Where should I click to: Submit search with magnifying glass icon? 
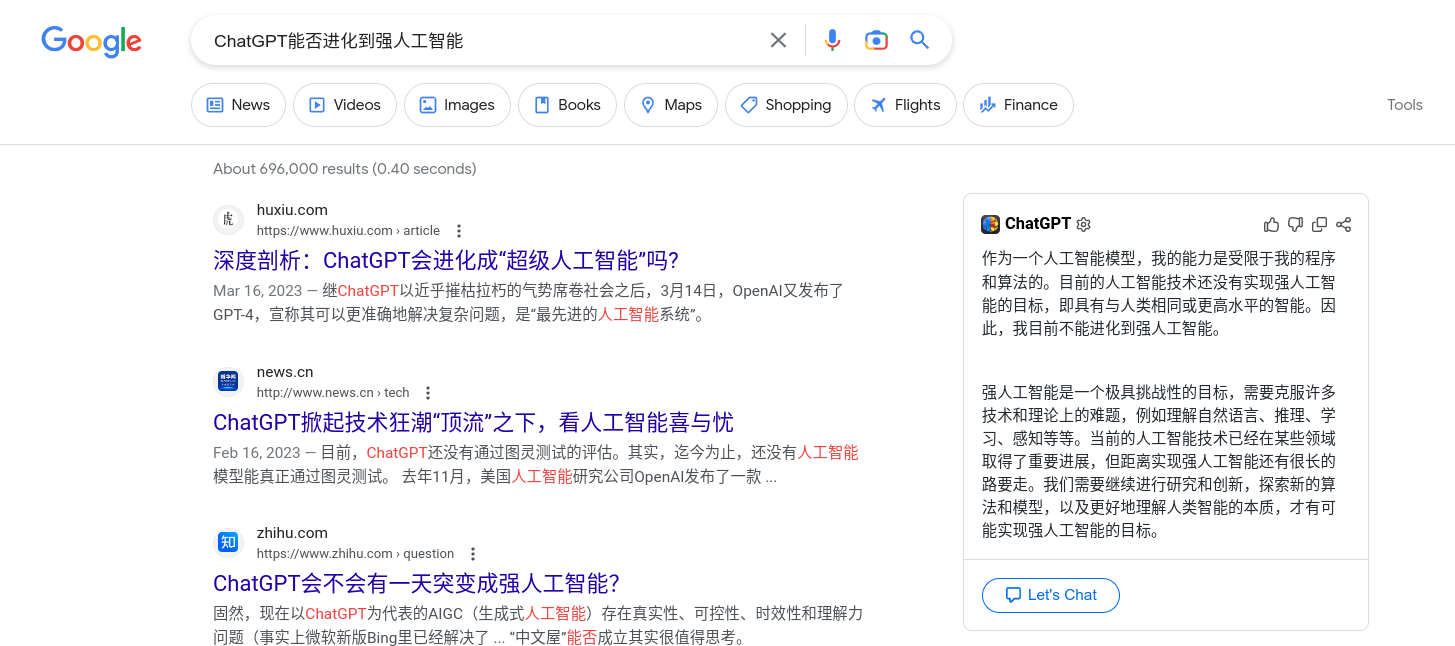919,40
